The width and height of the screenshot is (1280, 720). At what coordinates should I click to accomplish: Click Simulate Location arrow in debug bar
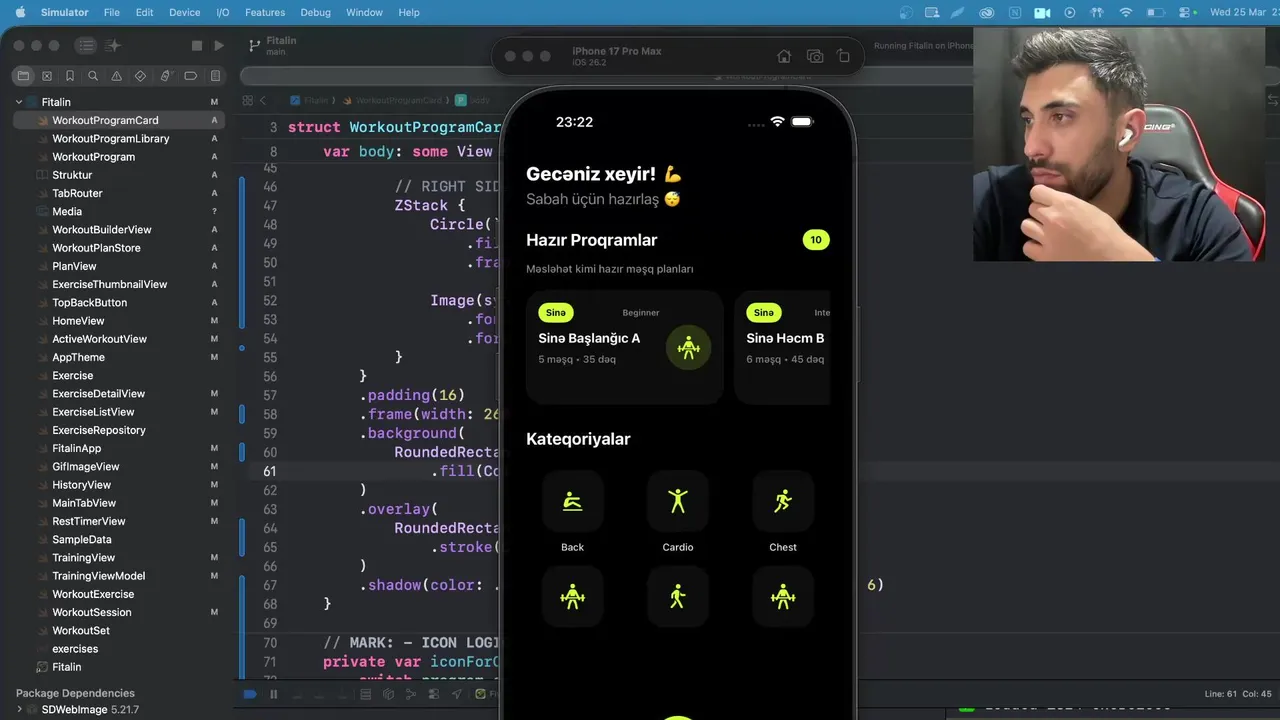pyautogui.click(x=457, y=694)
